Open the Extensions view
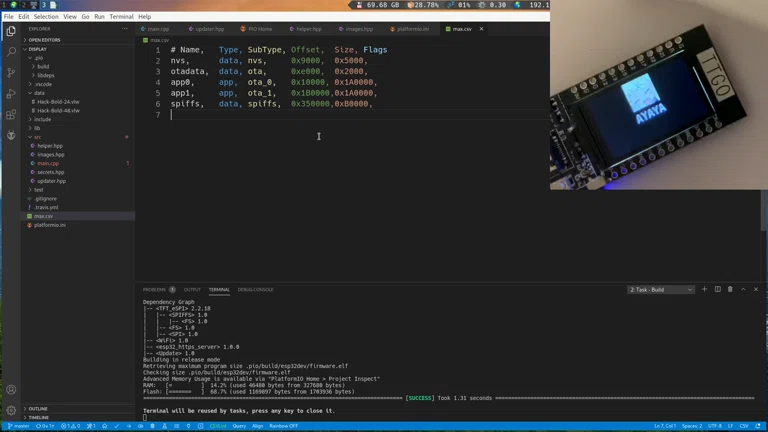This screenshot has width=768, height=432. (x=11, y=115)
